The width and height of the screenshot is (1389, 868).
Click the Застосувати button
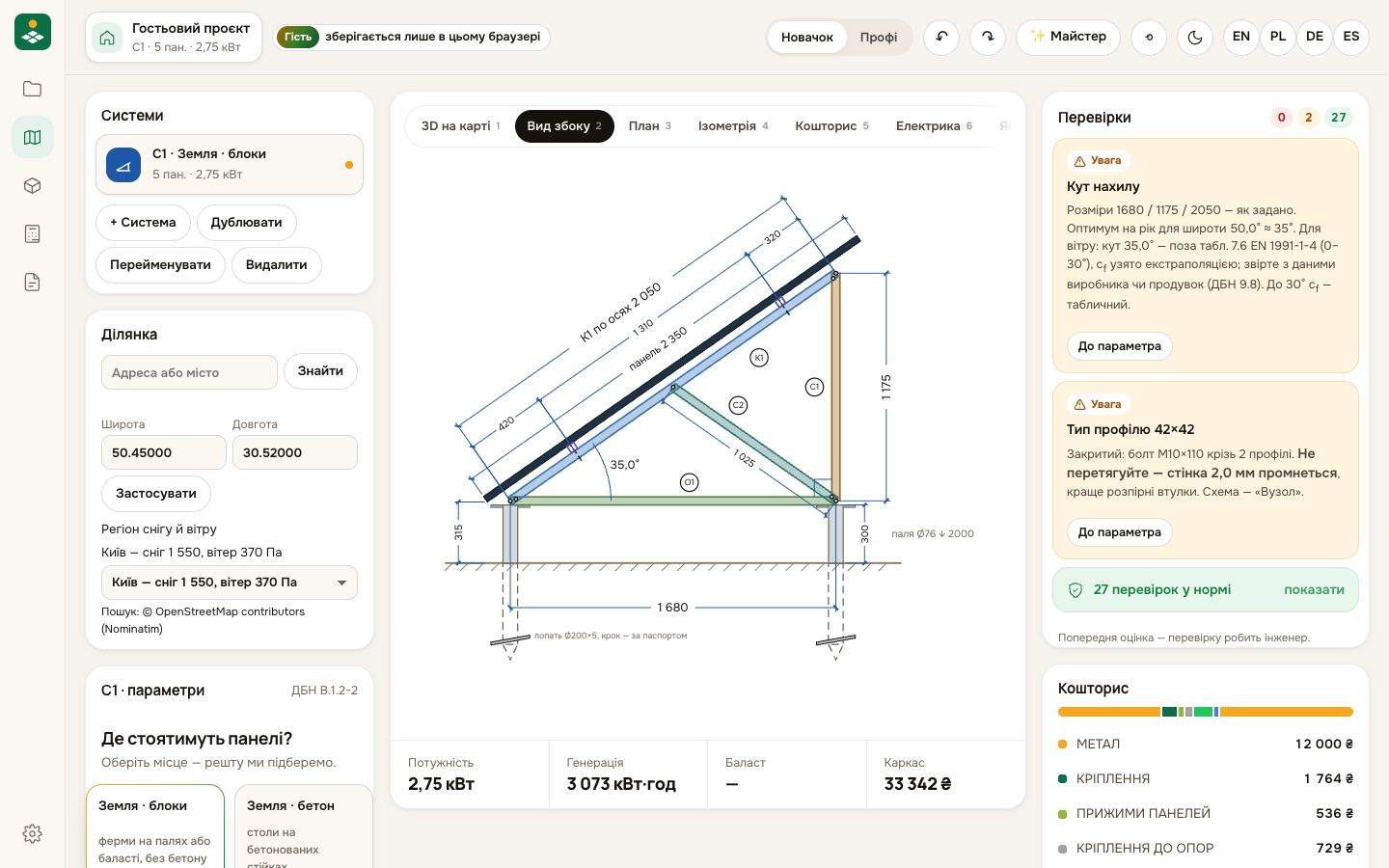tap(156, 494)
